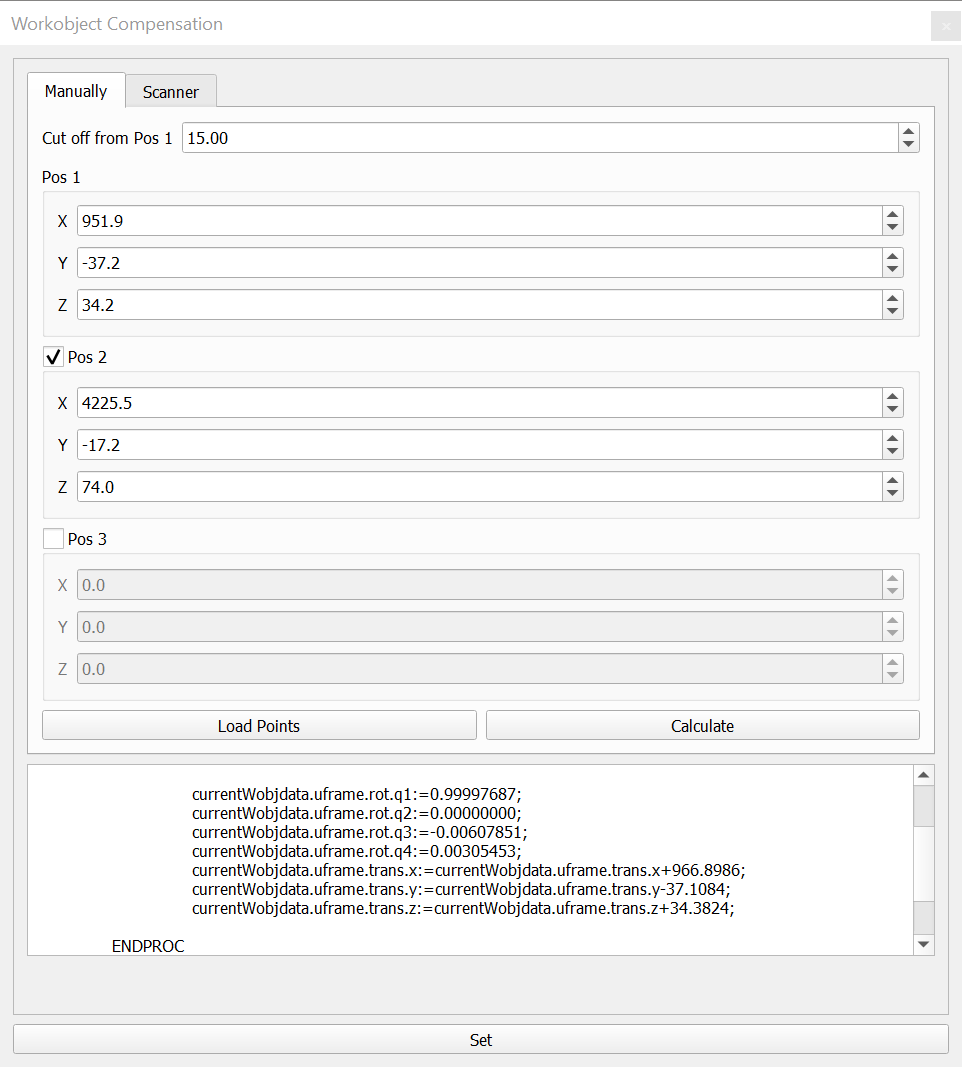Enable the Pos 3 checkbox
The width and height of the screenshot is (962, 1067).
point(53,539)
